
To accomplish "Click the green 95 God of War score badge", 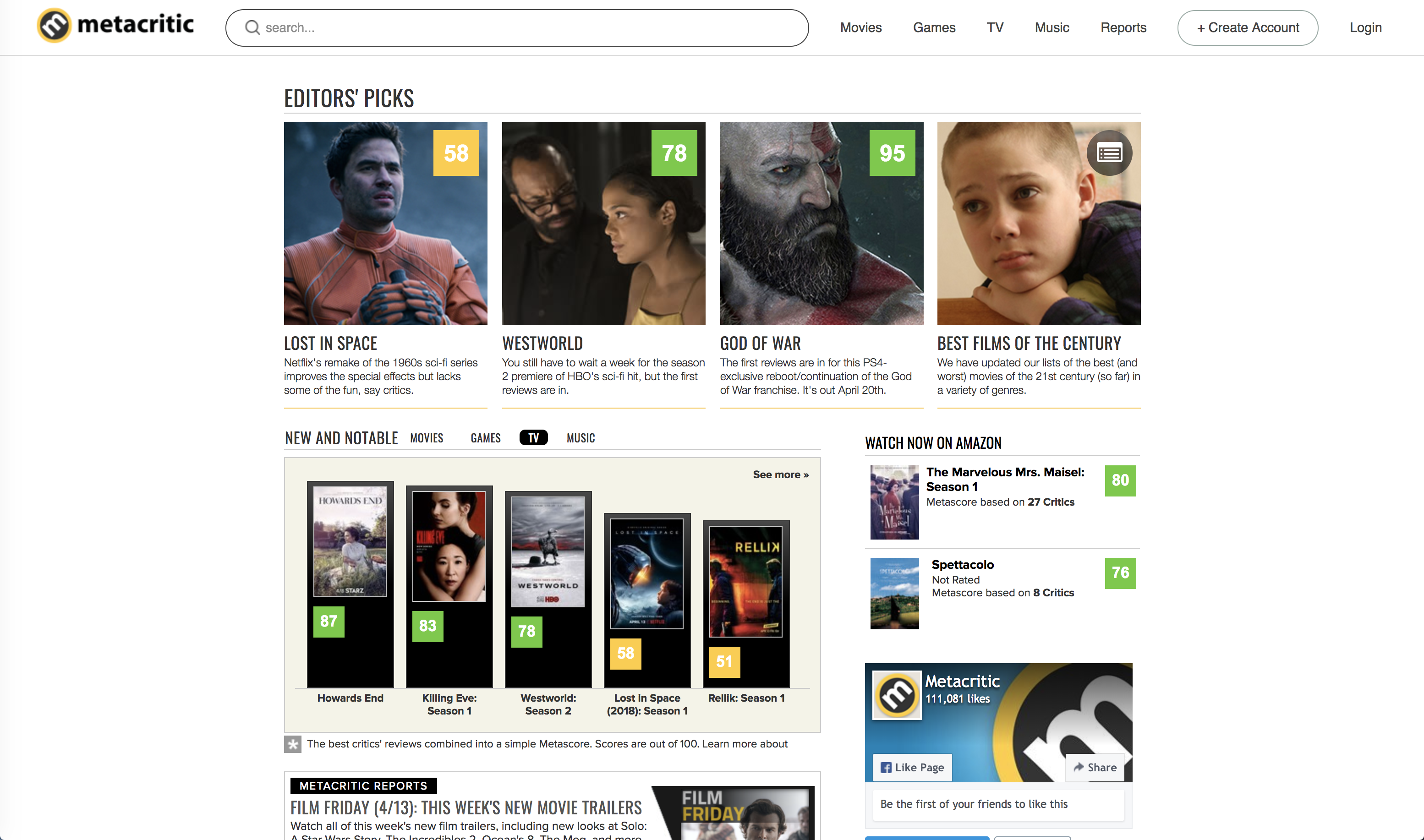I will pyautogui.click(x=892, y=153).
